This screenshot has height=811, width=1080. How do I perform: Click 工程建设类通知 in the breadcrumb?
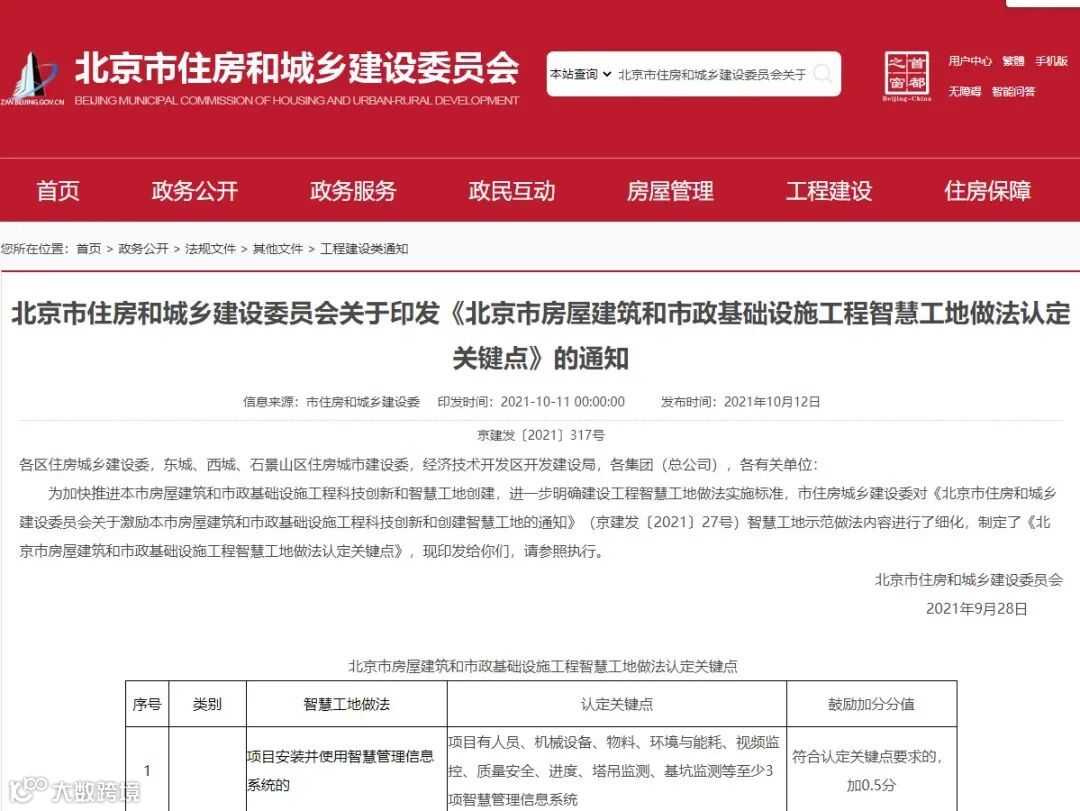click(364, 249)
